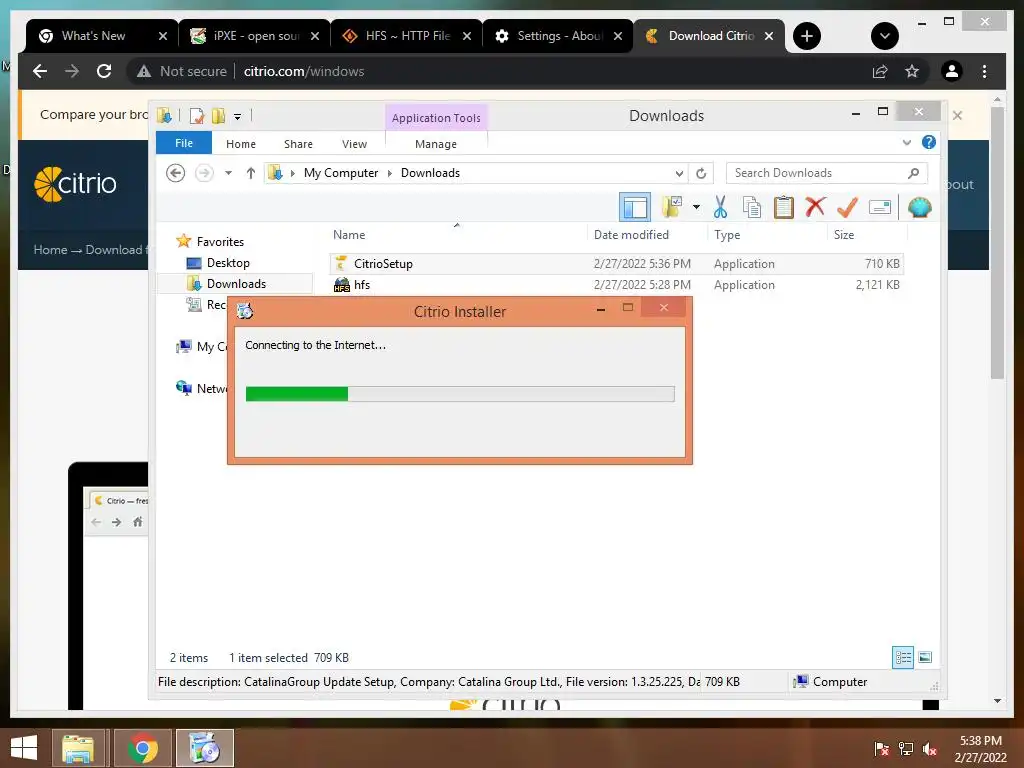Click the Citrio Installer progress bar
Viewport: 1024px width, 768px height.
460,394
